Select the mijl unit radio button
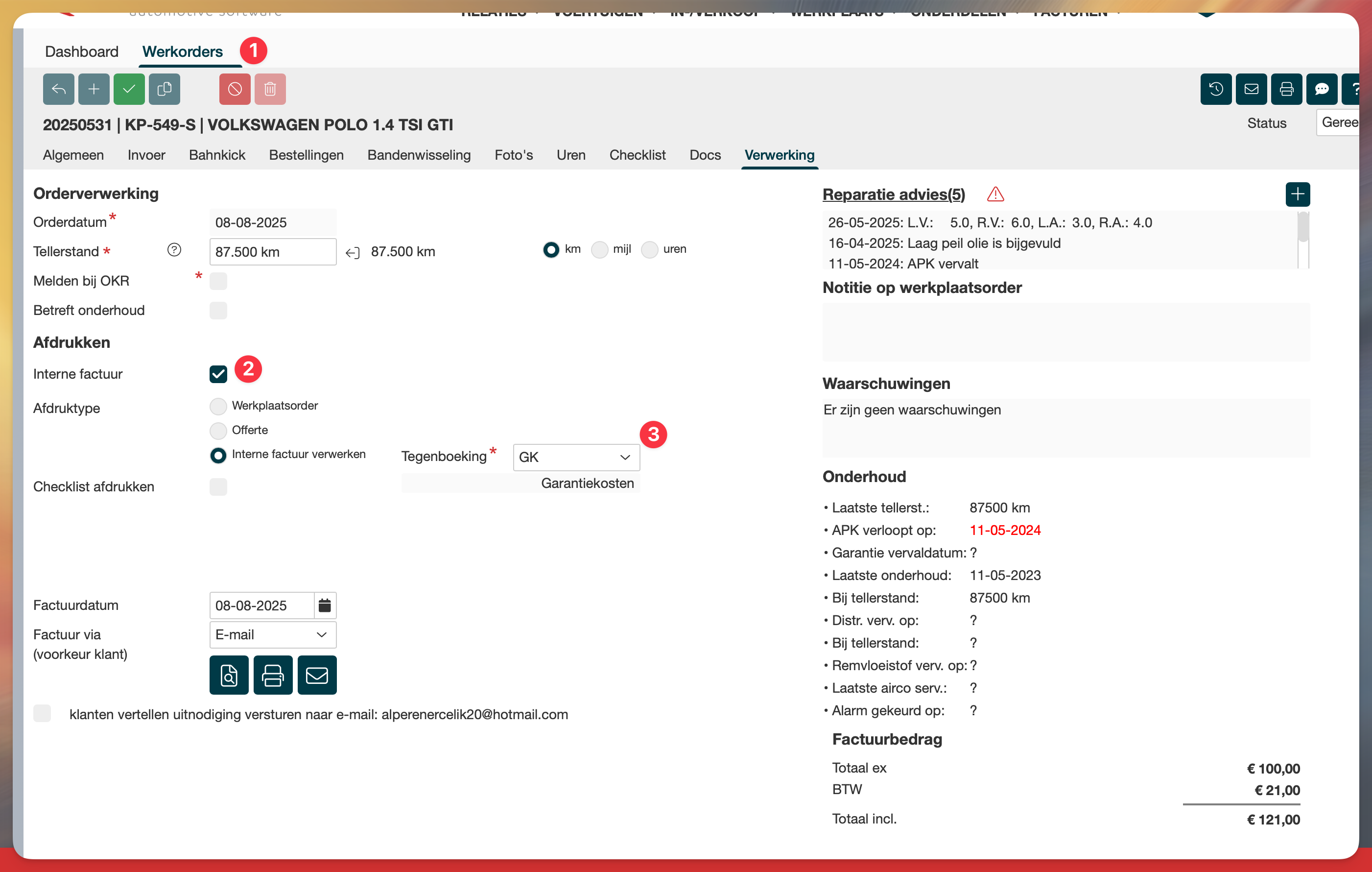 pos(599,250)
